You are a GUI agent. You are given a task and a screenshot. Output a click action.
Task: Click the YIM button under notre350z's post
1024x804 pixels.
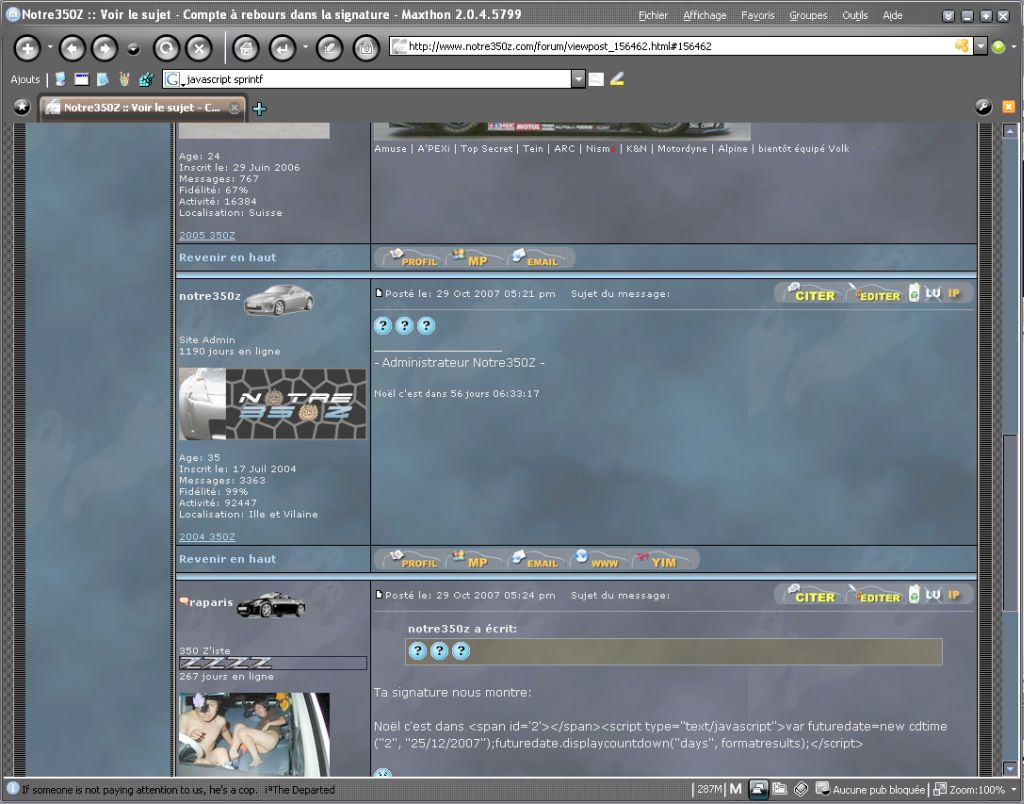coord(665,560)
